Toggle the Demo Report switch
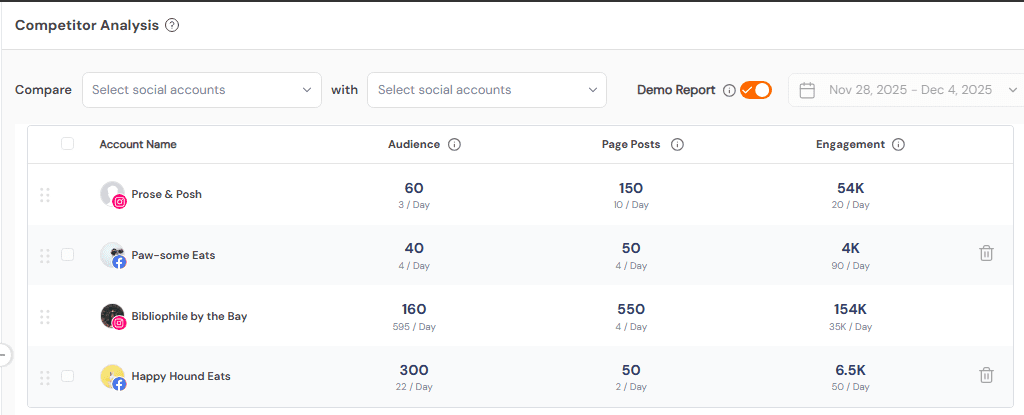The image size is (1024, 415). click(756, 90)
